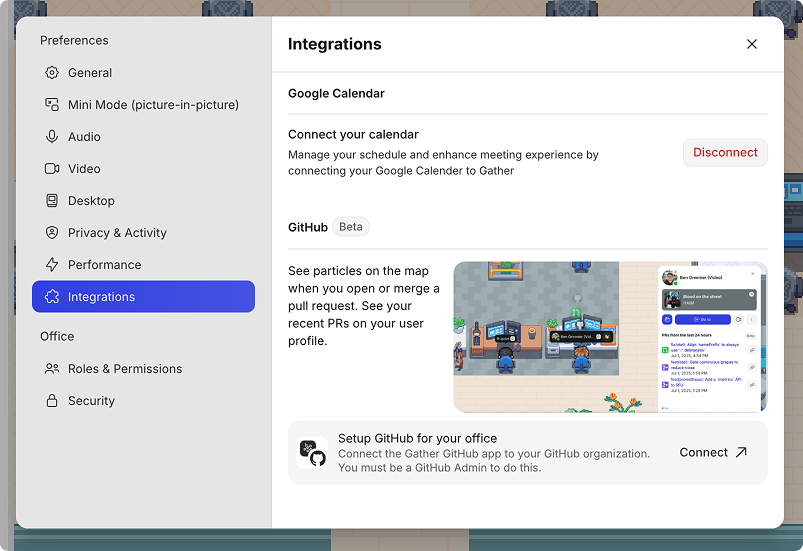Image resolution: width=803 pixels, height=551 pixels.
Task: Open Mini Mode (picture-in-picture) settings
Action: (x=143, y=104)
